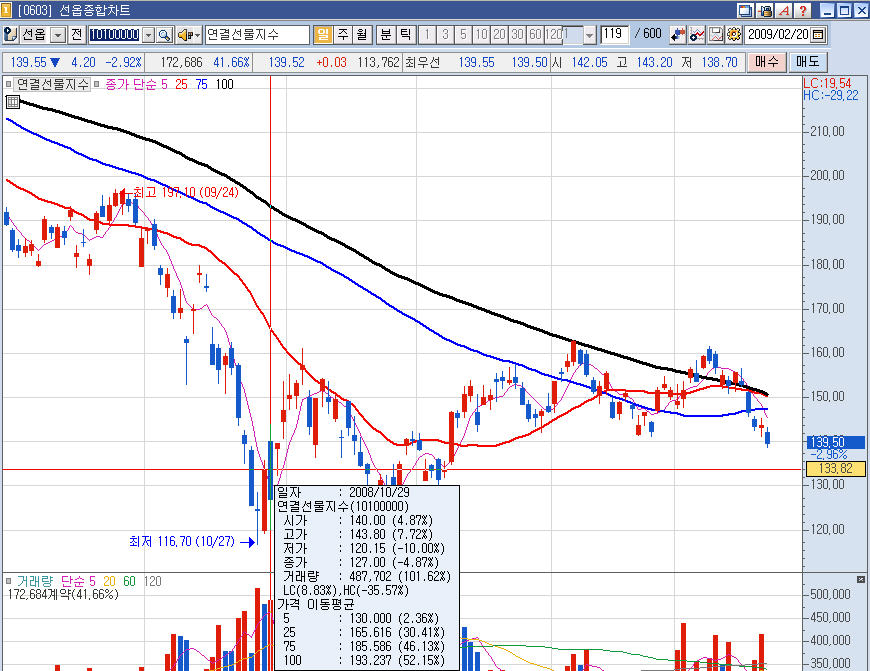Select the 일 (daily) period toggle
This screenshot has width=870, height=671.
point(323,35)
